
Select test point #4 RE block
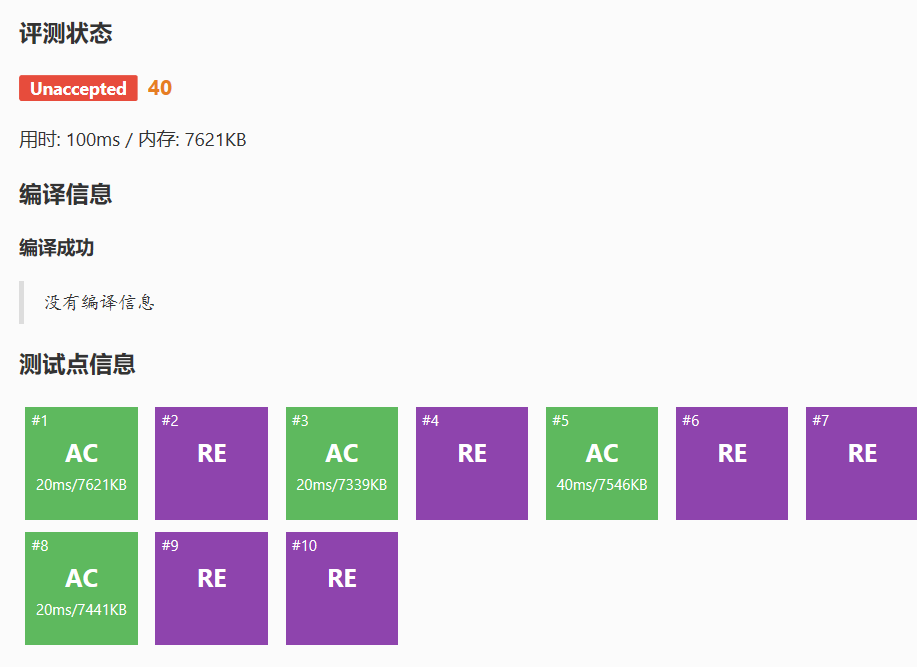tap(471, 463)
